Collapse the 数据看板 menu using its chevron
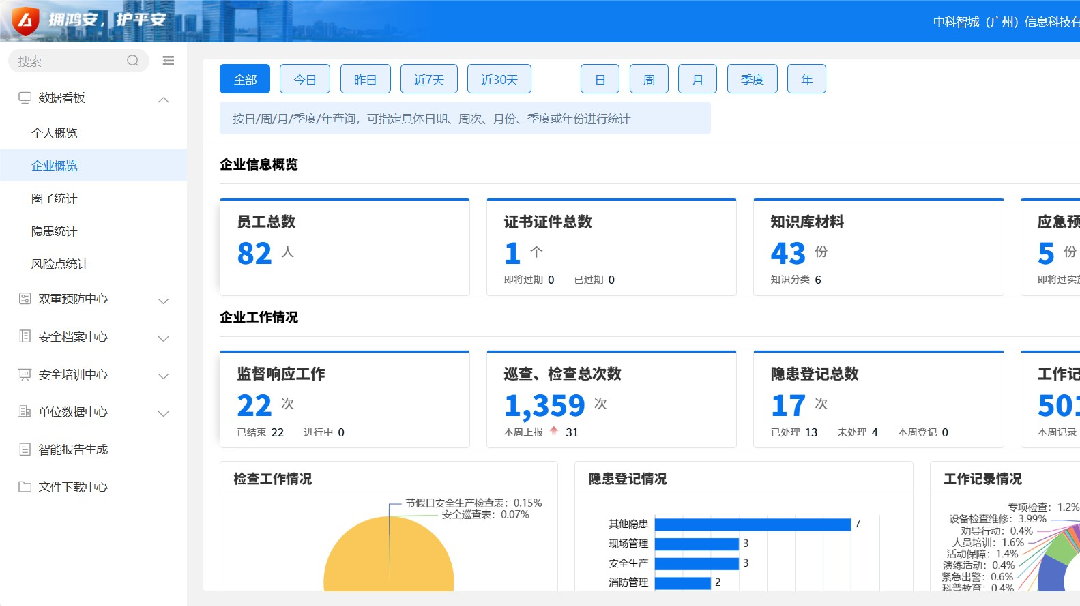 click(164, 99)
